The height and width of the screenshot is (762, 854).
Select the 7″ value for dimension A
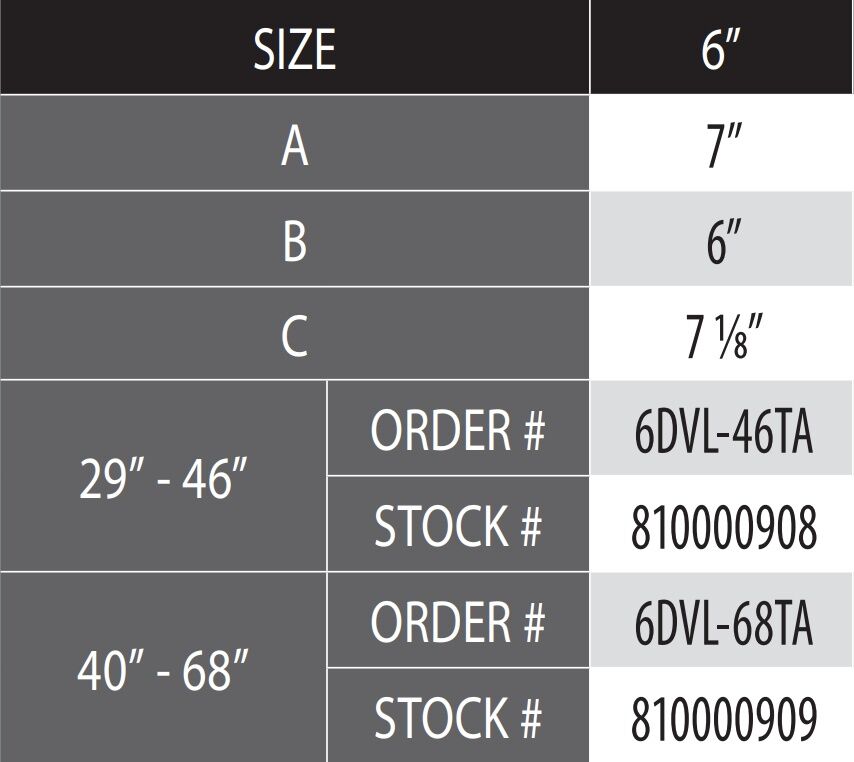tap(722, 145)
